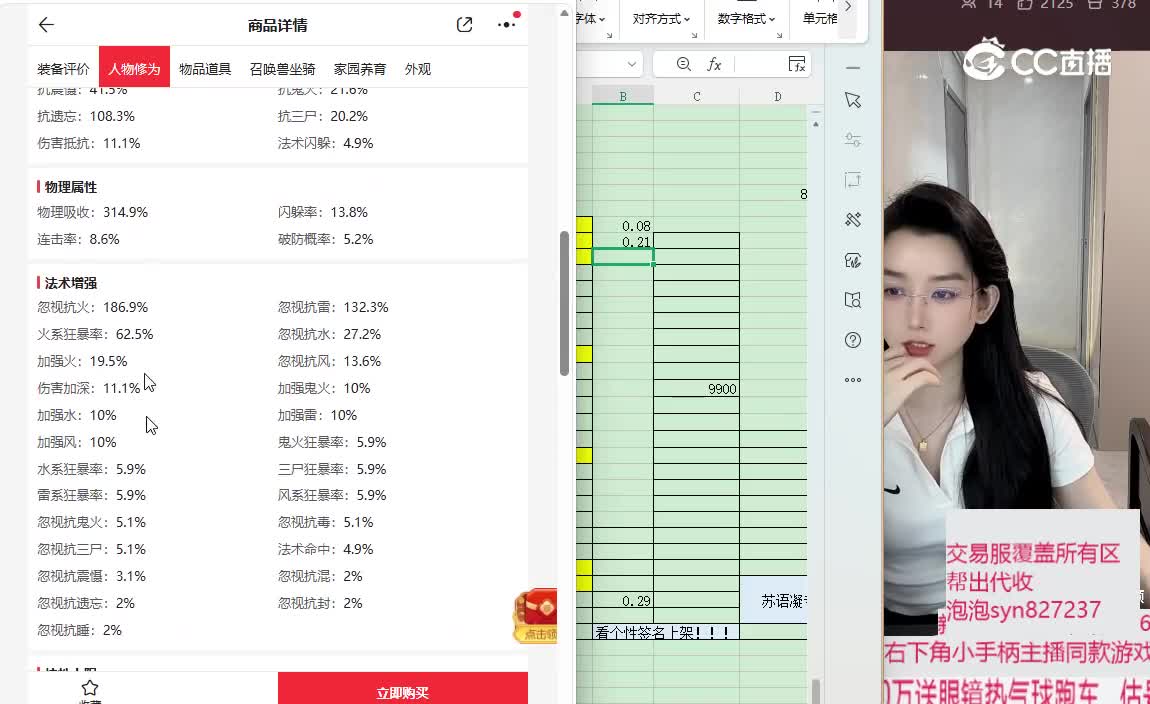Expand the 对齐方式 ribbon dropdown
The image size is (1150, 704).
[x=661, y=19]
